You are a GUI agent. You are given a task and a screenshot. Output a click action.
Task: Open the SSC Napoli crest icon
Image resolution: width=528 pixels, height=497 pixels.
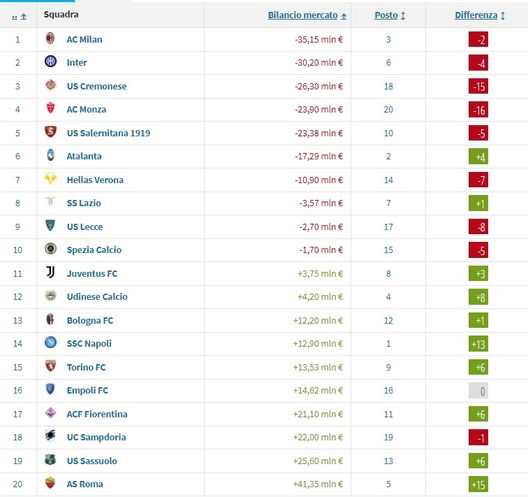[x=51, y=342]
